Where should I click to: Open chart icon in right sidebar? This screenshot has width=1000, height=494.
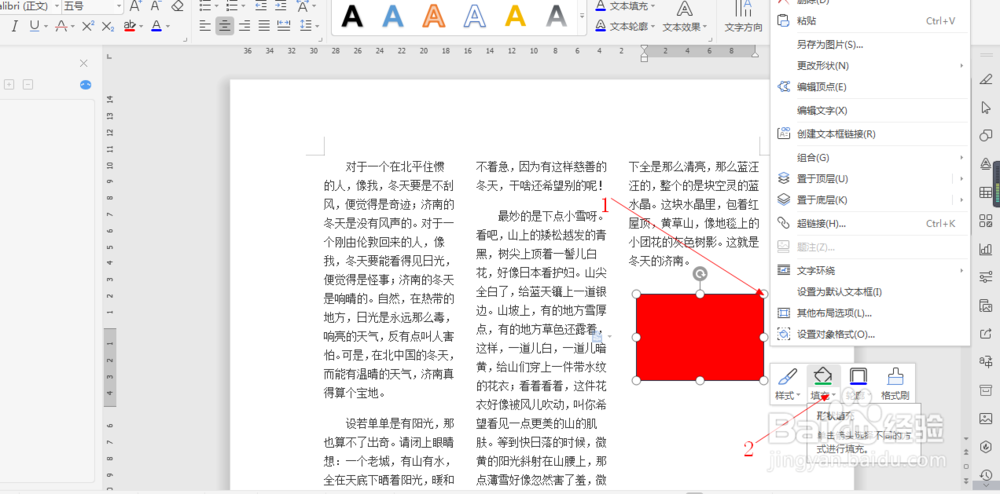985,249
